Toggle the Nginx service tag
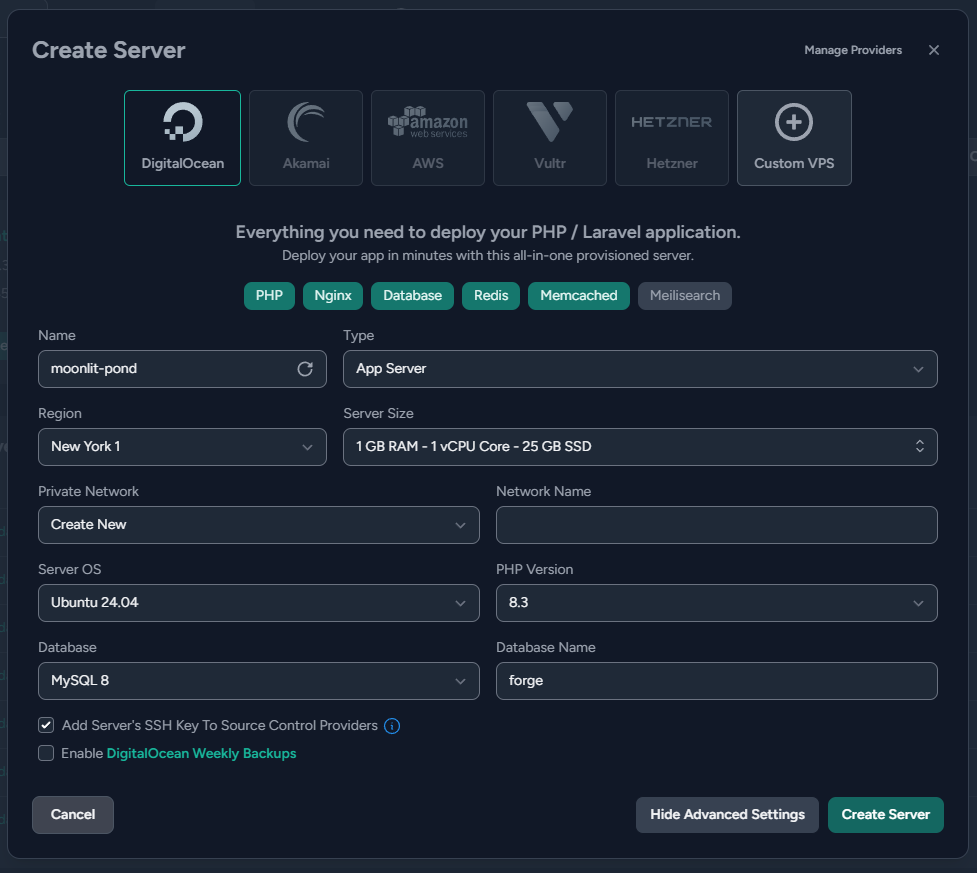977x873 pixels. coord(333,295)
